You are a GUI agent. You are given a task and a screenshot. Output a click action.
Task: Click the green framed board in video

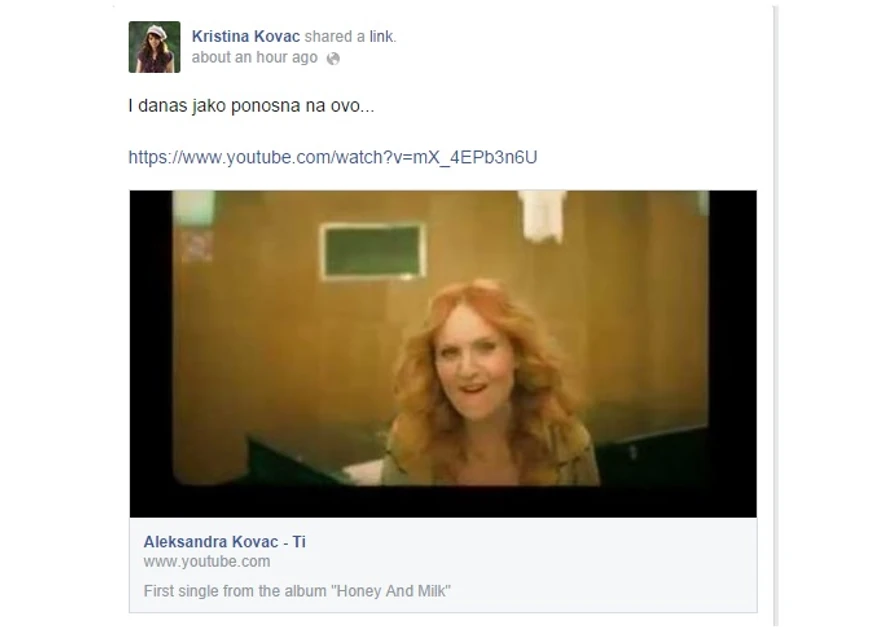373,251
